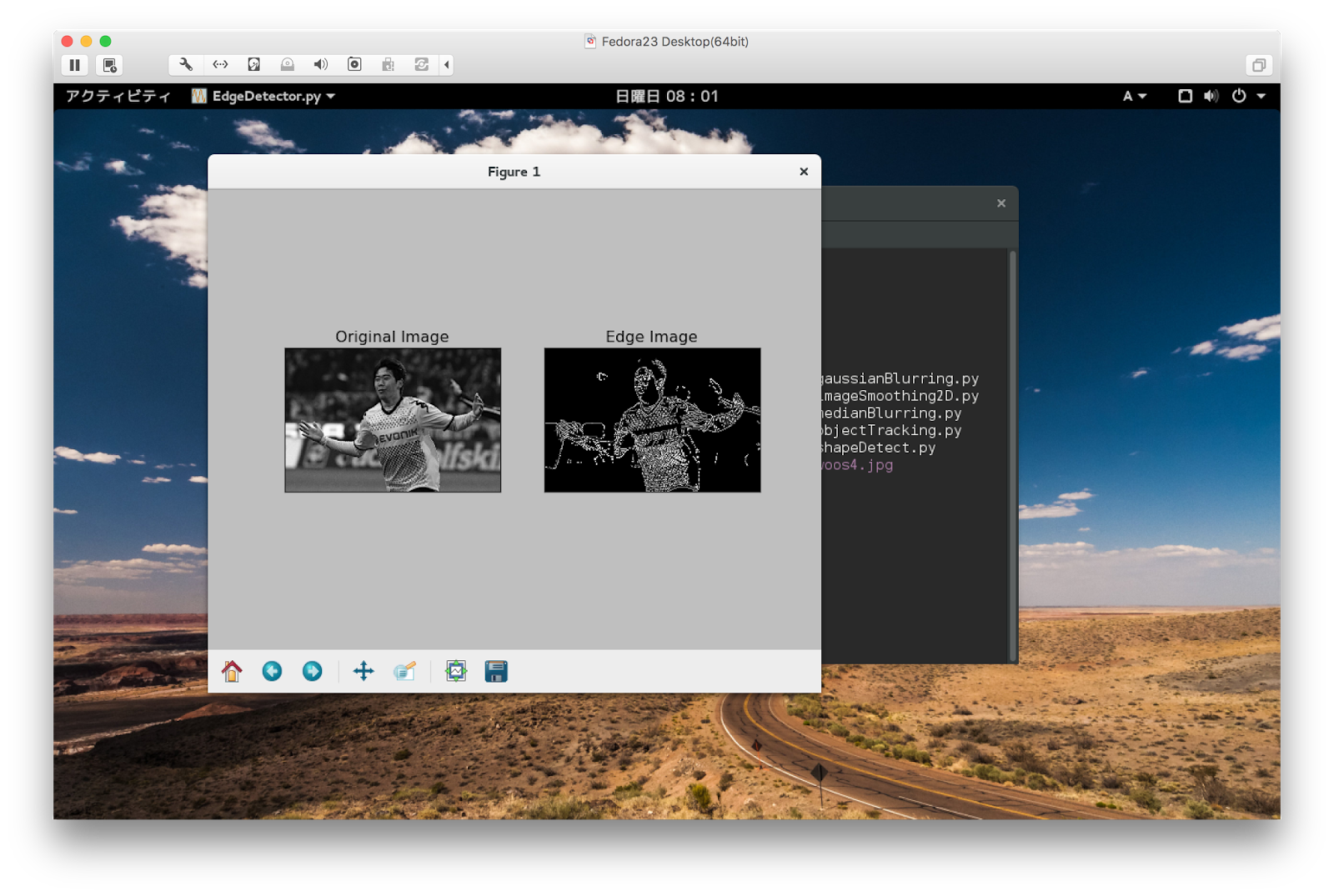1334x896 pixels.
Task: Click the VM USB device icon
Action: pos(388,64)
